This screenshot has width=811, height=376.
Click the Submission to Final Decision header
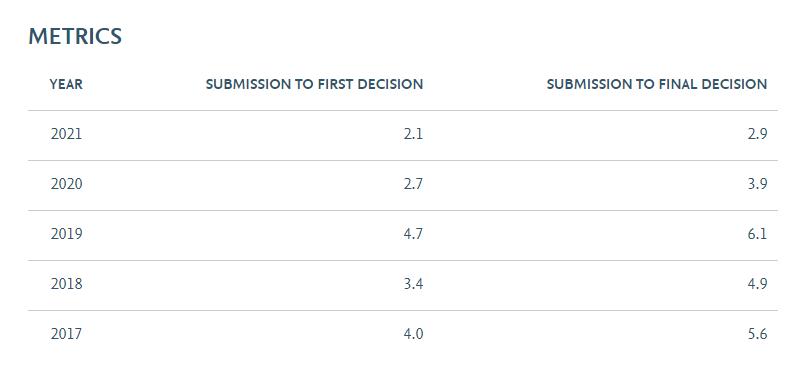click(x=657, y=84)
